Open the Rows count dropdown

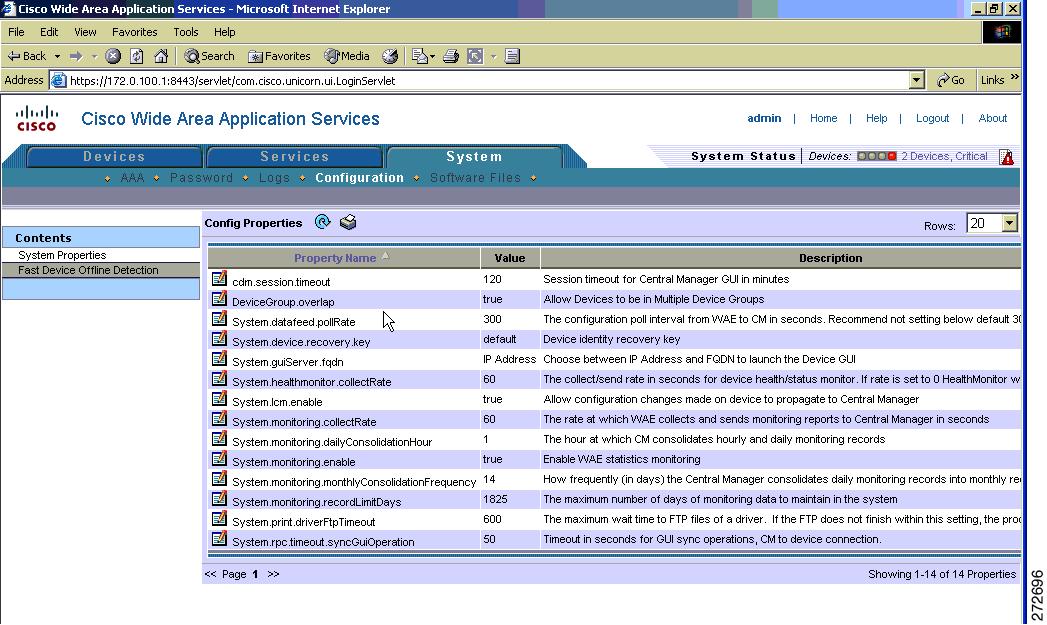coord(1010,223)
